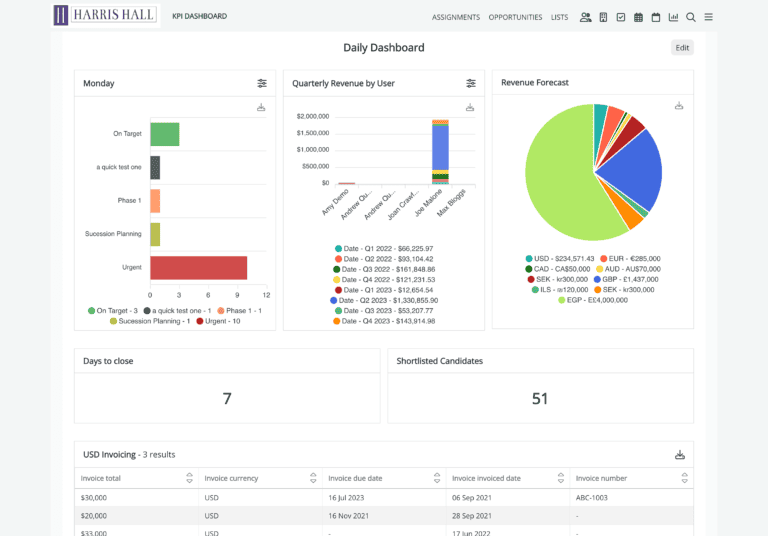Go to Lists menu
This screenshot has height=536, width=768.
coord(559,17)
